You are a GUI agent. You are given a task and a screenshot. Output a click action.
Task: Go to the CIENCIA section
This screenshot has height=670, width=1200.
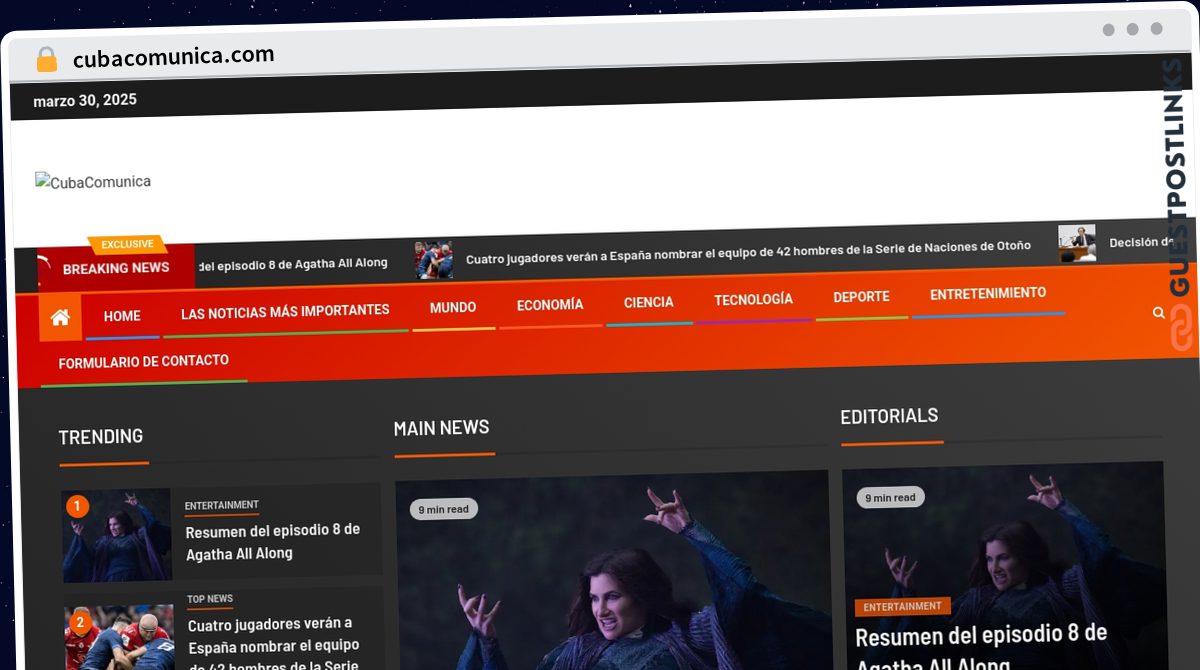pos(649,302)
